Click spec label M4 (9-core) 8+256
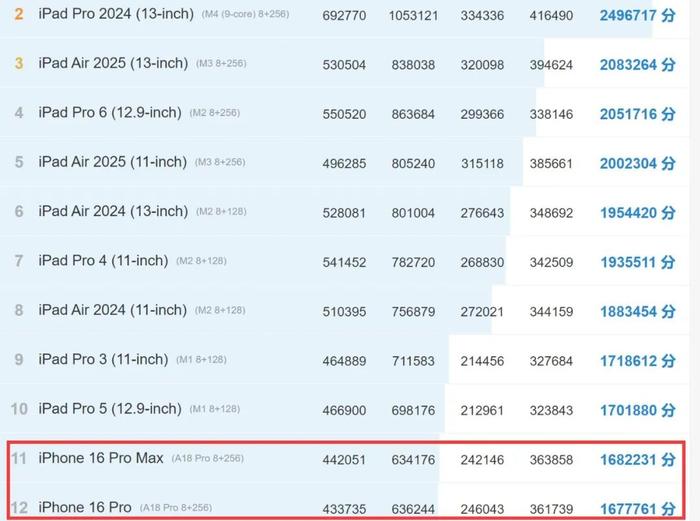 (x=246, y=14)
